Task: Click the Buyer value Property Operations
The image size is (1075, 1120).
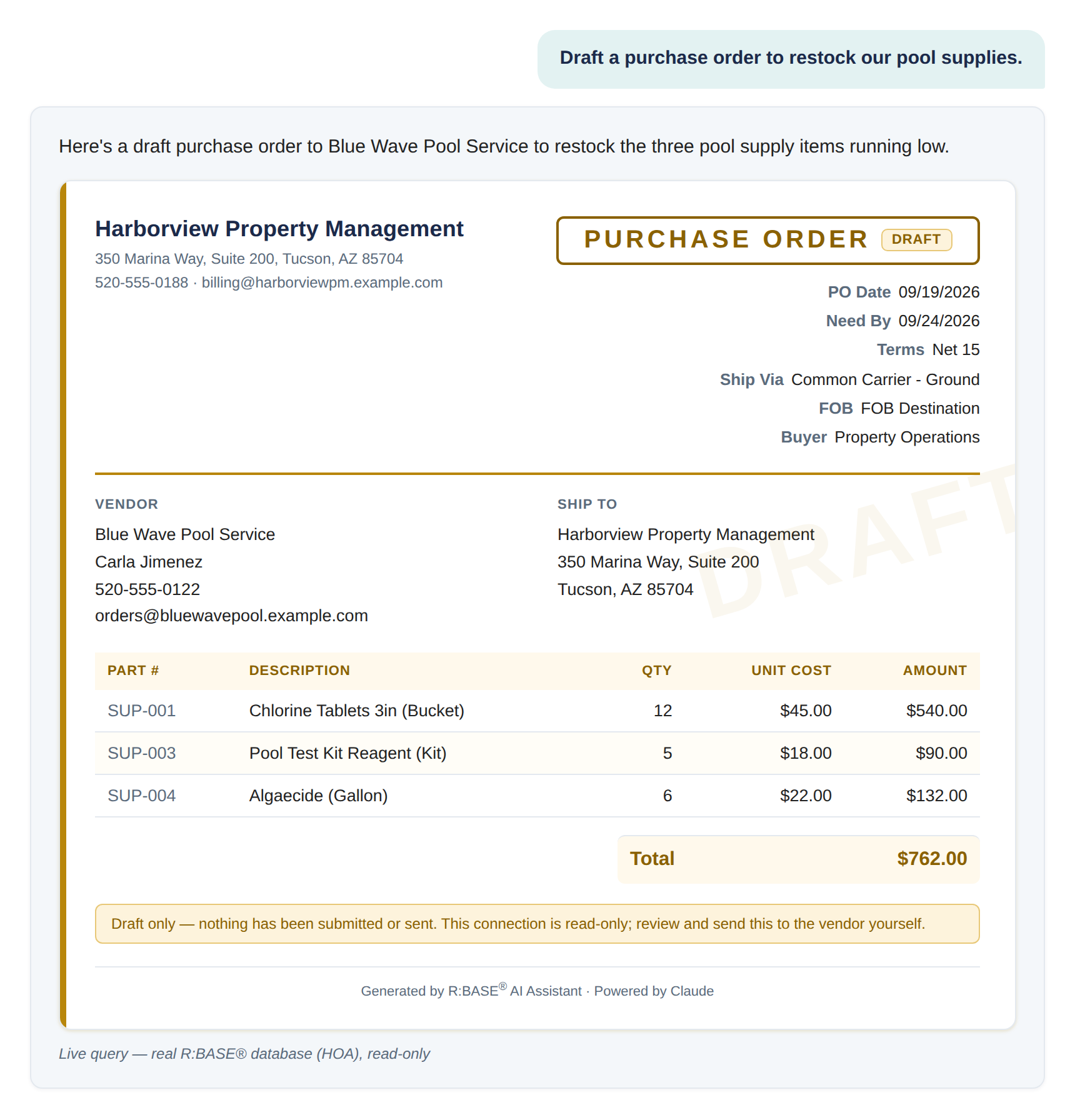Action: [907, 437]
